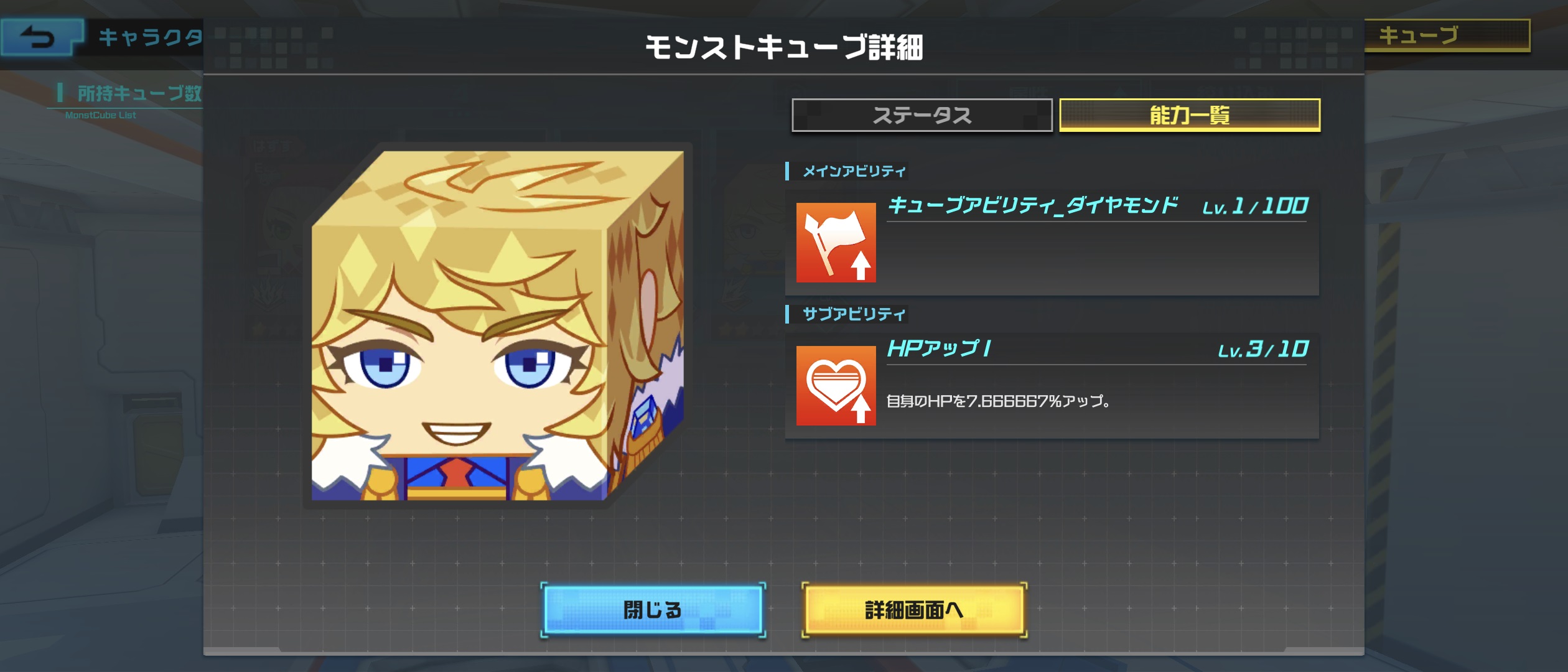Click the MonstCube List subtitle
The width and height of the screenshot is (1568, 672).
(x=100, y=115)
